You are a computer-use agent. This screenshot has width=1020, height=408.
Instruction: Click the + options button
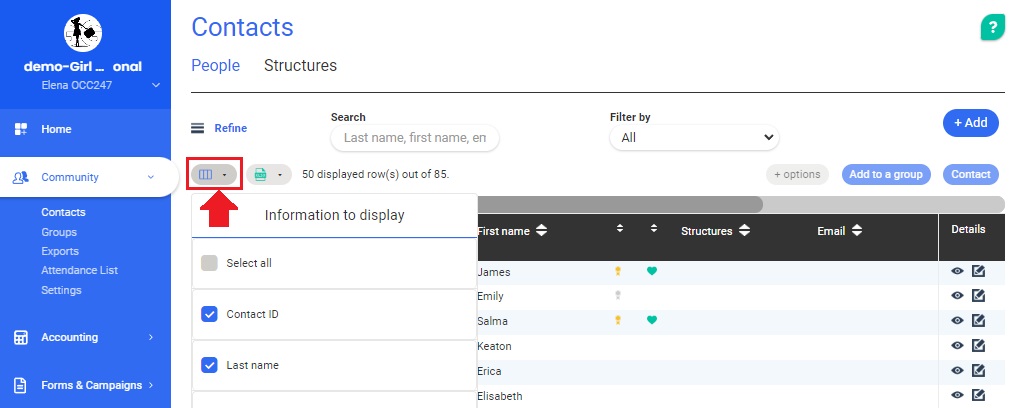pyautogui.click(x=797, y=174)
